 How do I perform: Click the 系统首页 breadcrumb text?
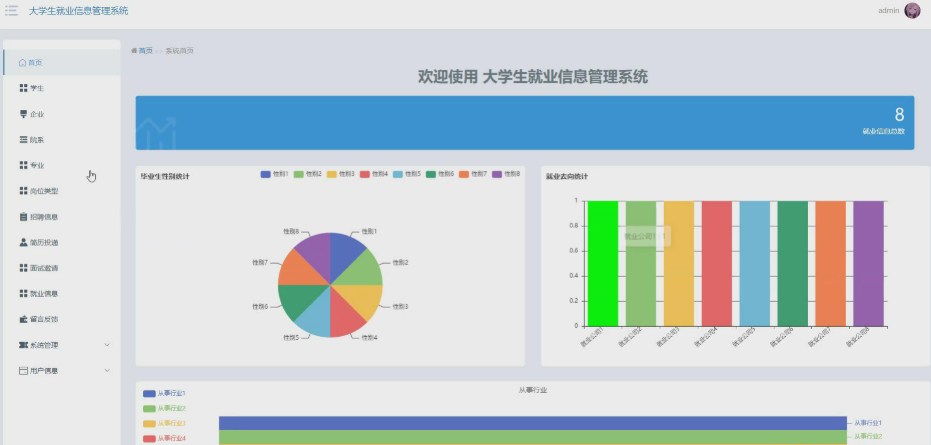(179, 51)
